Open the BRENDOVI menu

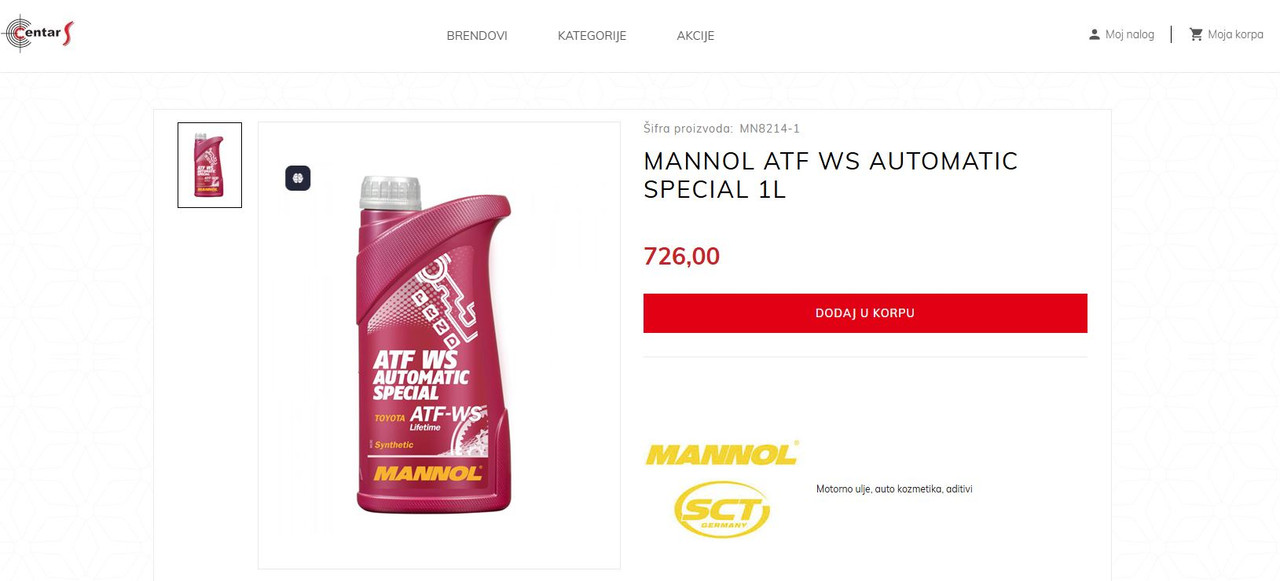pyautogui.click(x=477, y=35)
